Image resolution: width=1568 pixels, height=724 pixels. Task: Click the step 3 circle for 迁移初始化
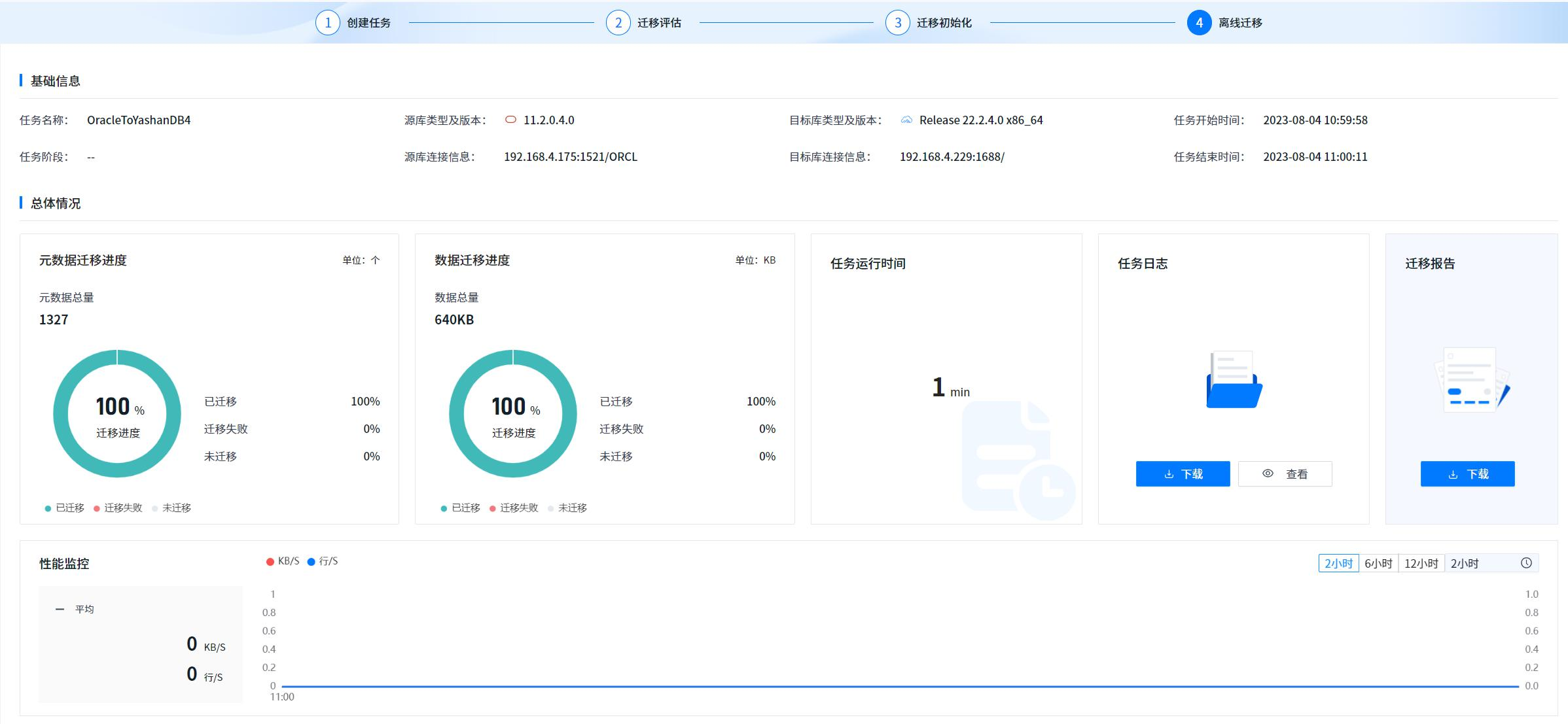coord(897,23)
